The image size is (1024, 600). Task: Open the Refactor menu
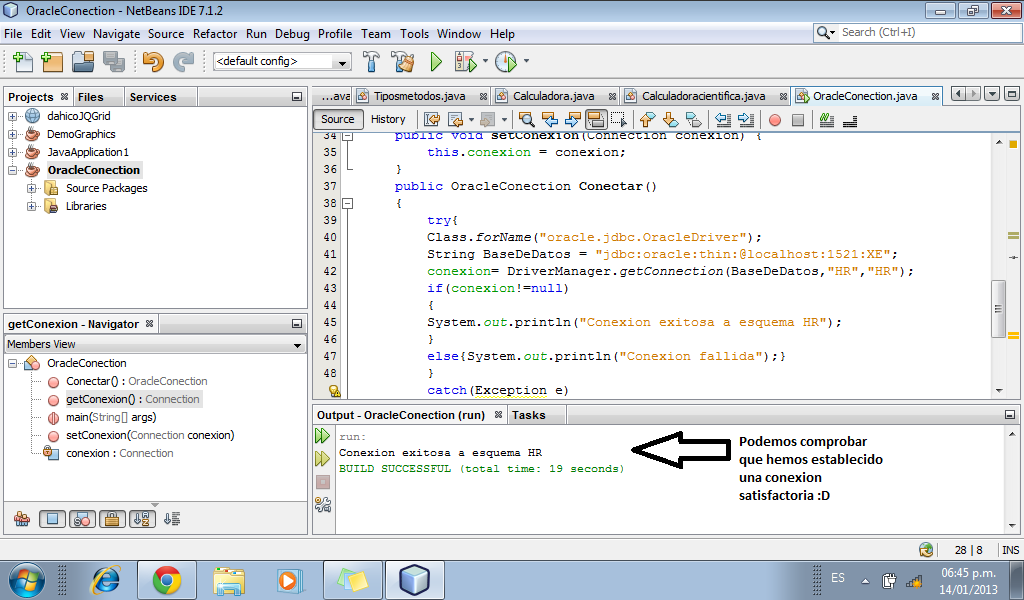(x=215, y=33)
